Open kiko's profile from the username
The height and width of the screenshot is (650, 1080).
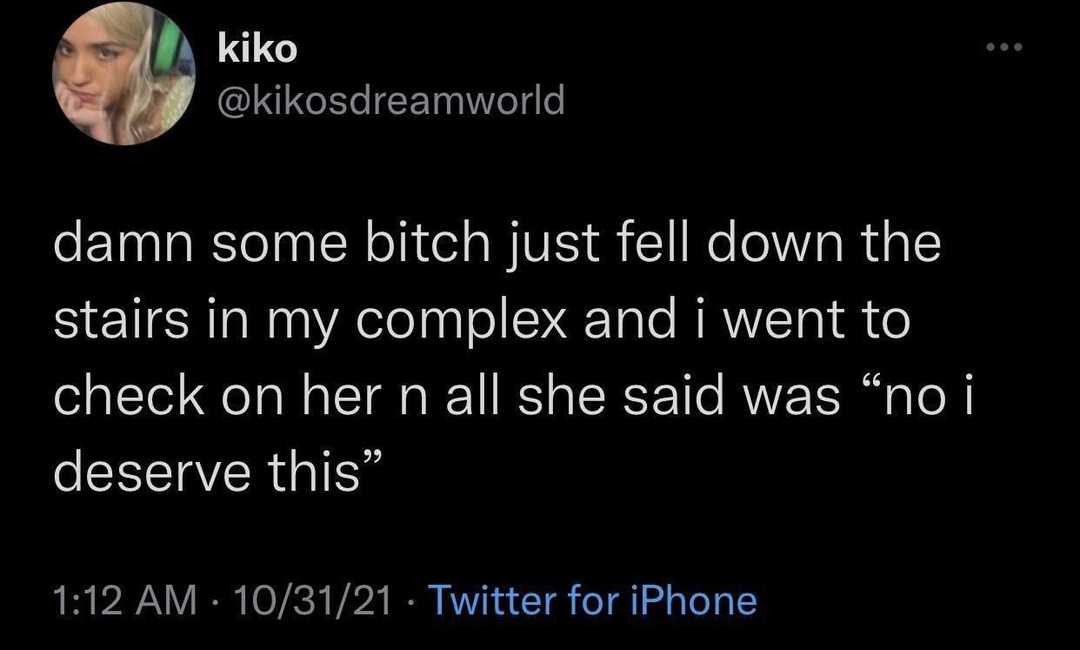click(391, 100)
